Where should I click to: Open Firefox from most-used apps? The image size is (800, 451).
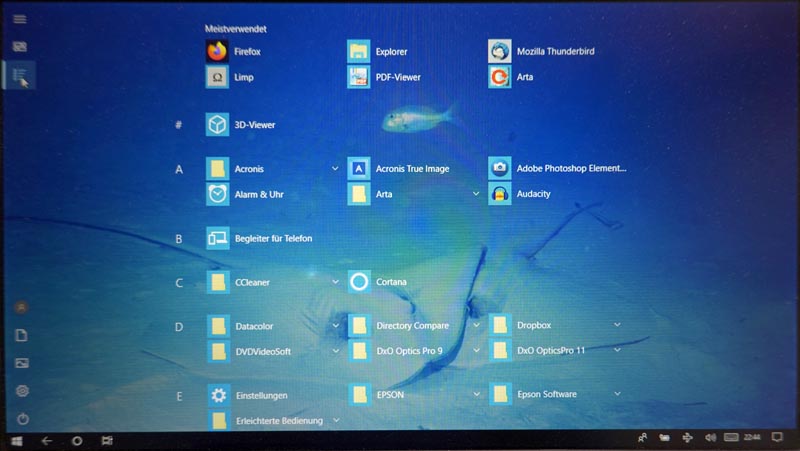234,52
